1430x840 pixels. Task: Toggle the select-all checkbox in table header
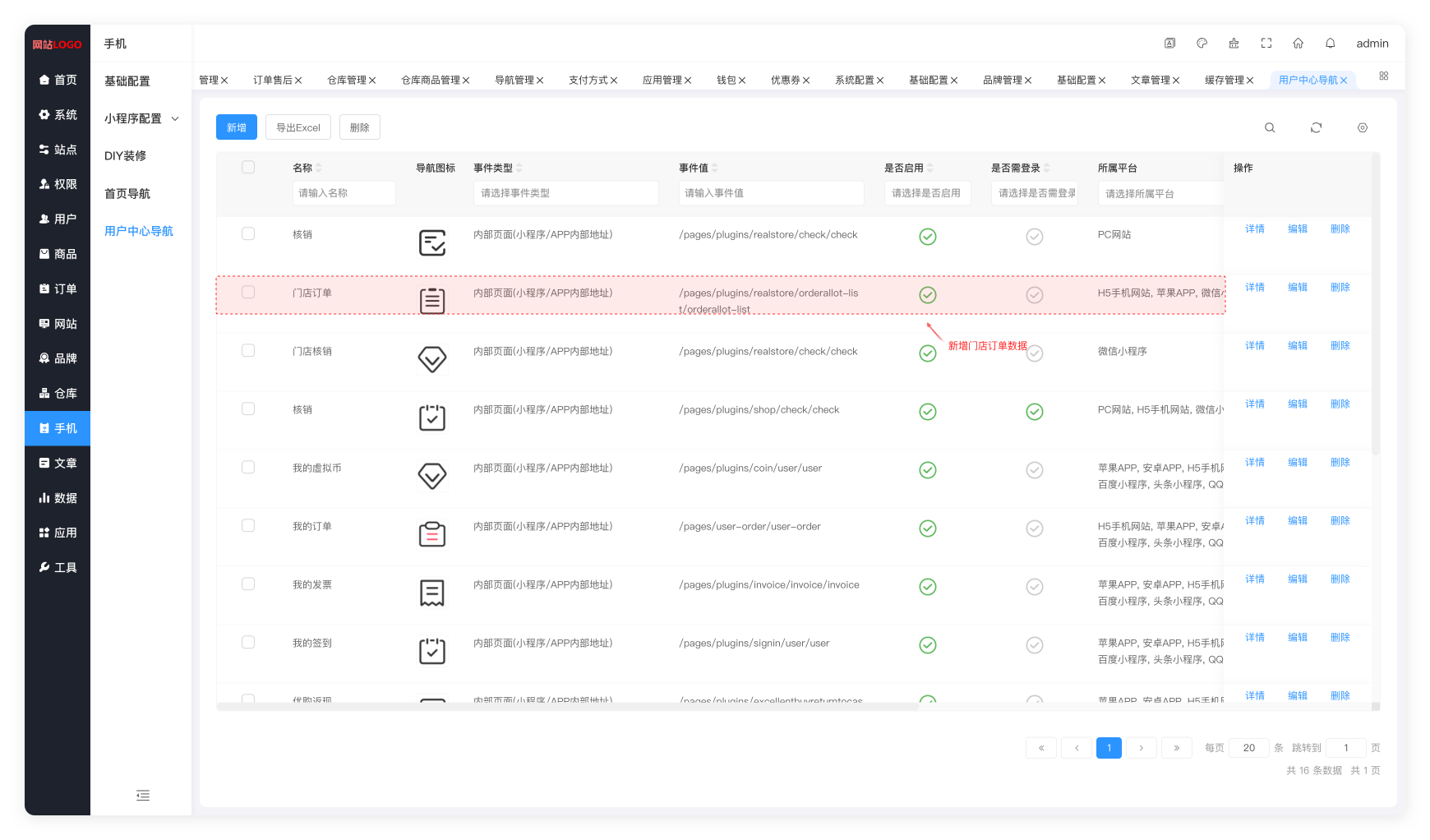point(248,168)
